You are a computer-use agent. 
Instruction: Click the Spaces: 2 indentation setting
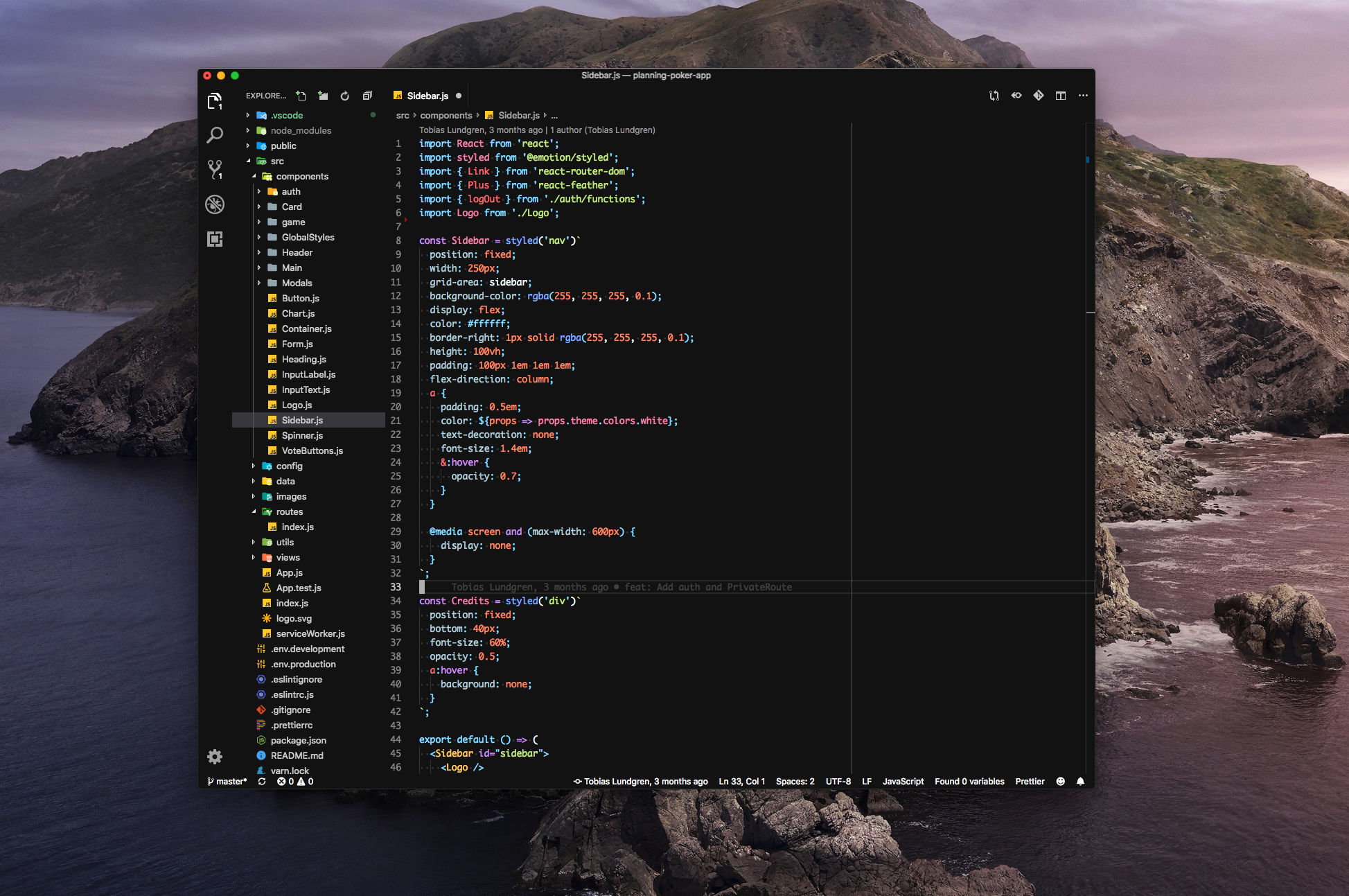[795, 781]
